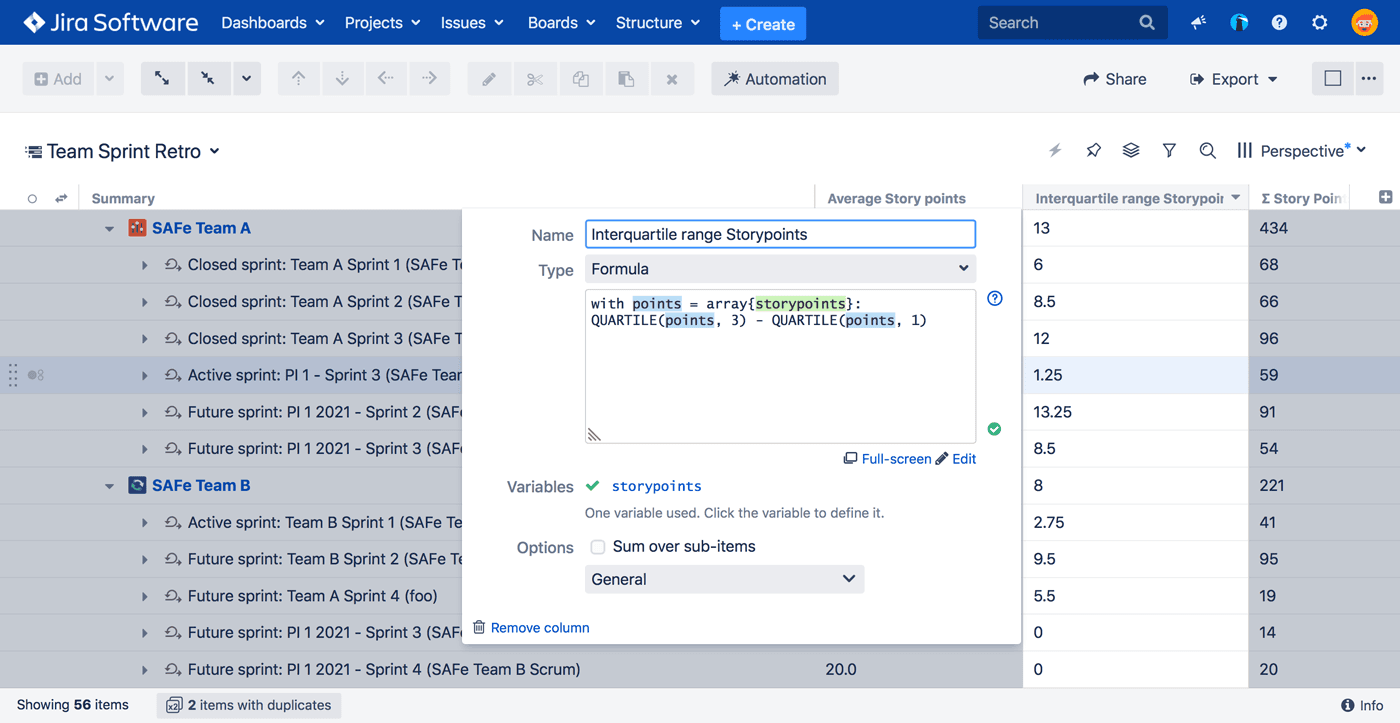Open the filter funnel icon

1169,151
